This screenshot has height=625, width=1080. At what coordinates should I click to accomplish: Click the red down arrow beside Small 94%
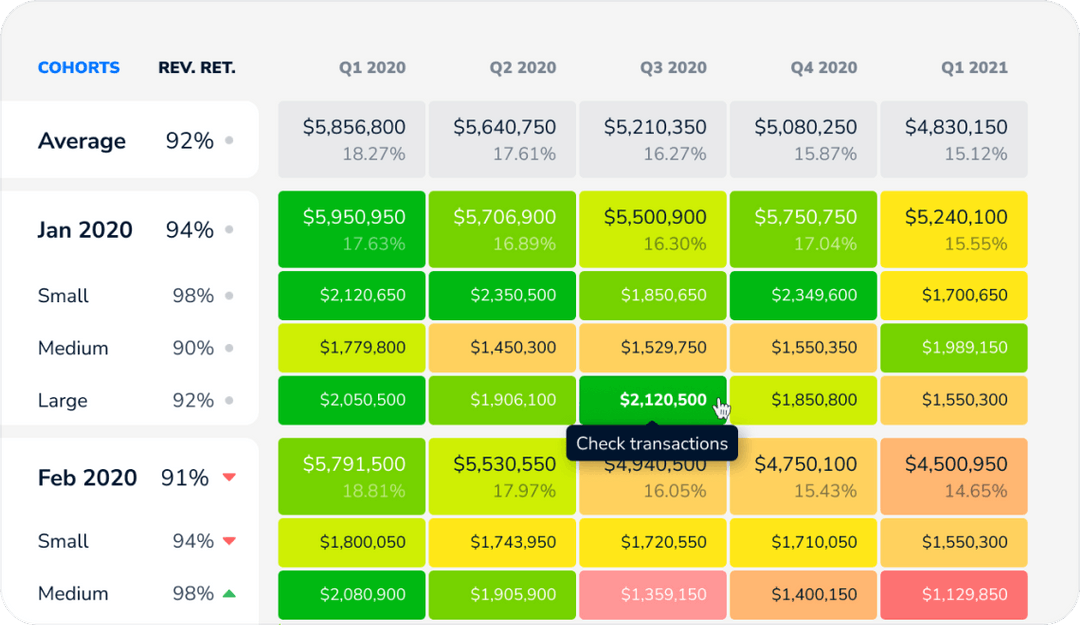[229, 541]
